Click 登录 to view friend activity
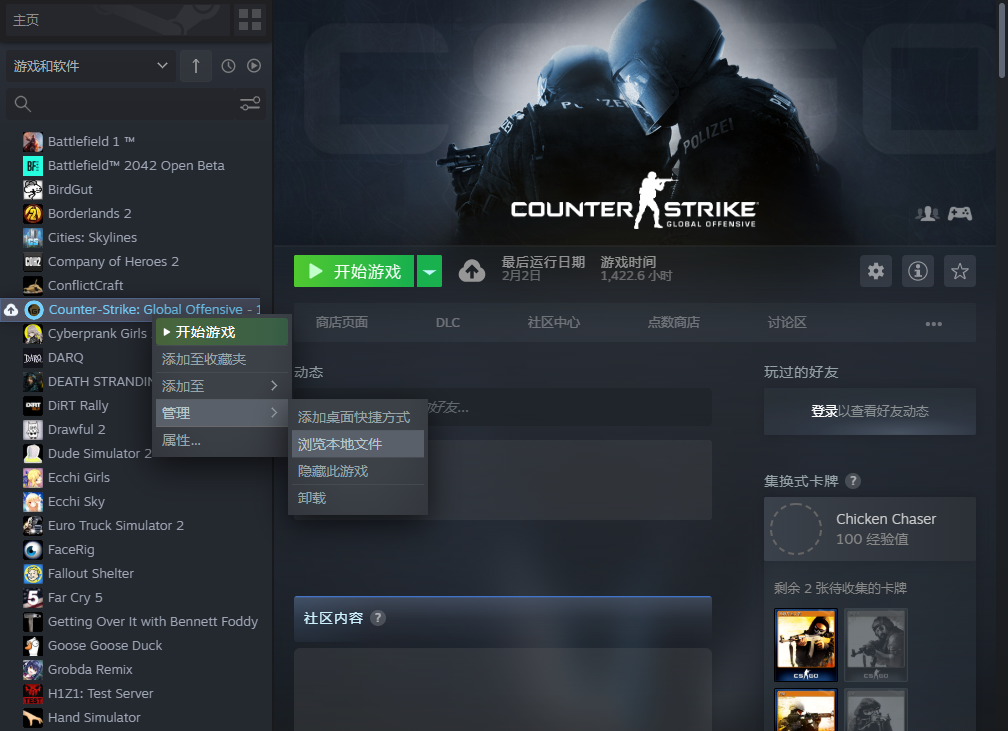The image size is (1008, 731). point(824,411)
